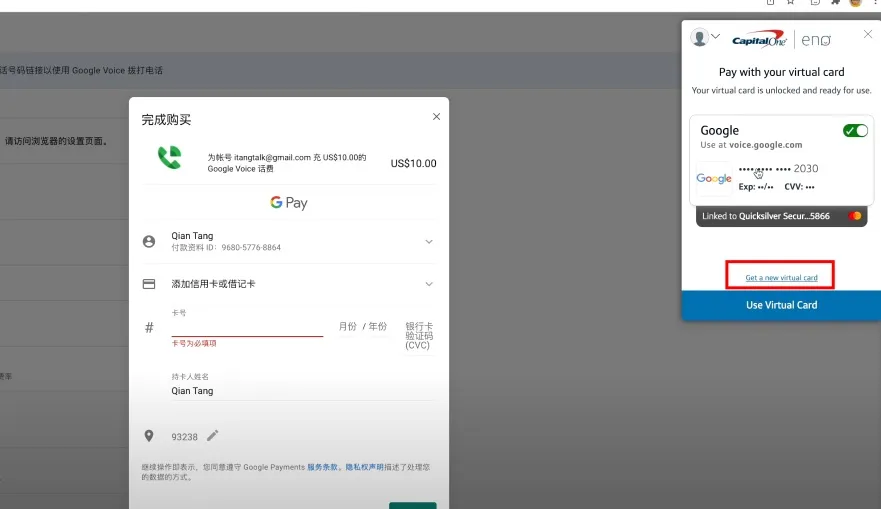This screenshot has width=881, height=509.
Task: Collapse the 添加信用卡或借记卡 section
Action: (429, 284)
